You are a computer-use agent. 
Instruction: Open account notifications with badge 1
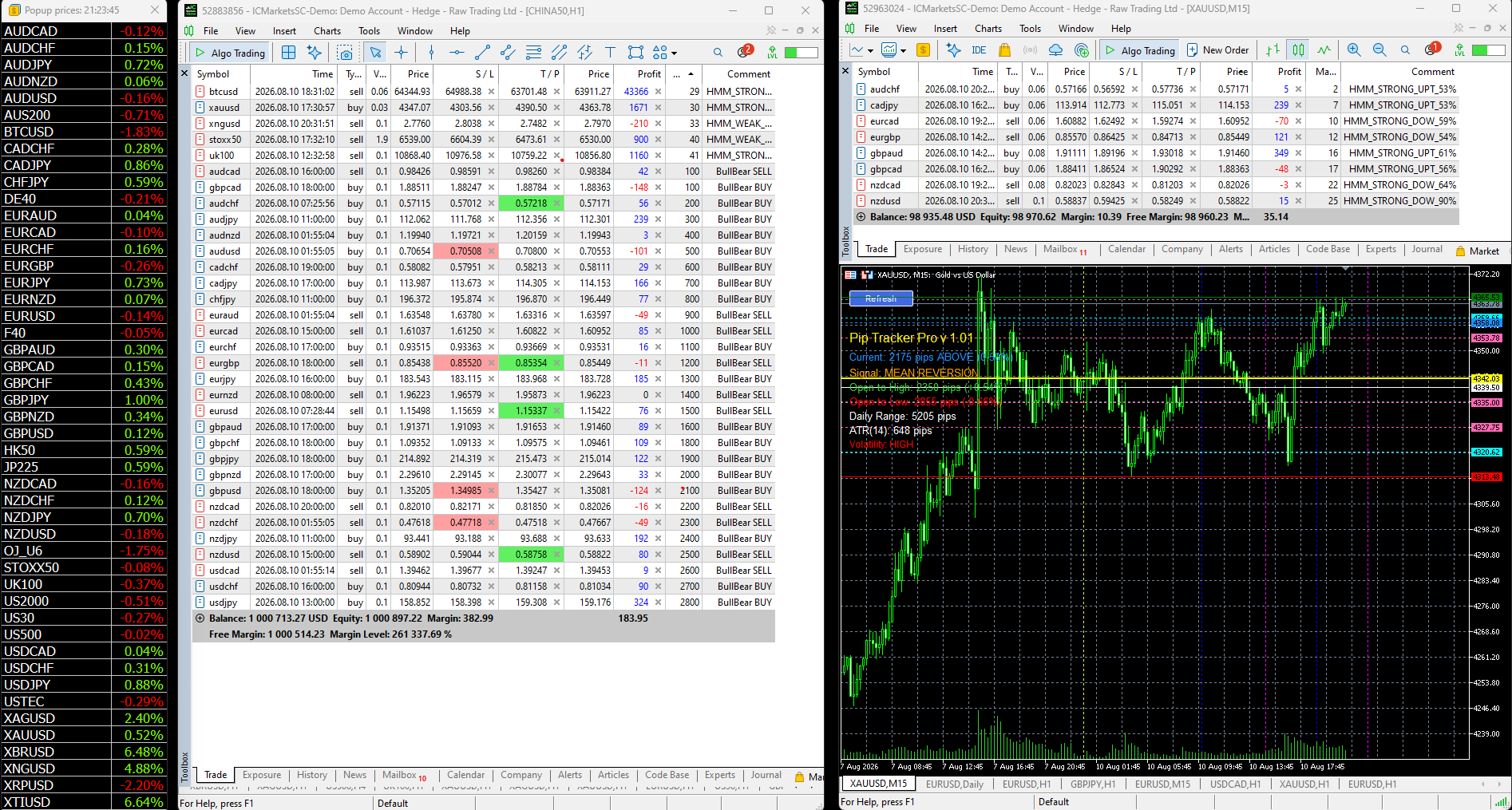click(1433, 49)
